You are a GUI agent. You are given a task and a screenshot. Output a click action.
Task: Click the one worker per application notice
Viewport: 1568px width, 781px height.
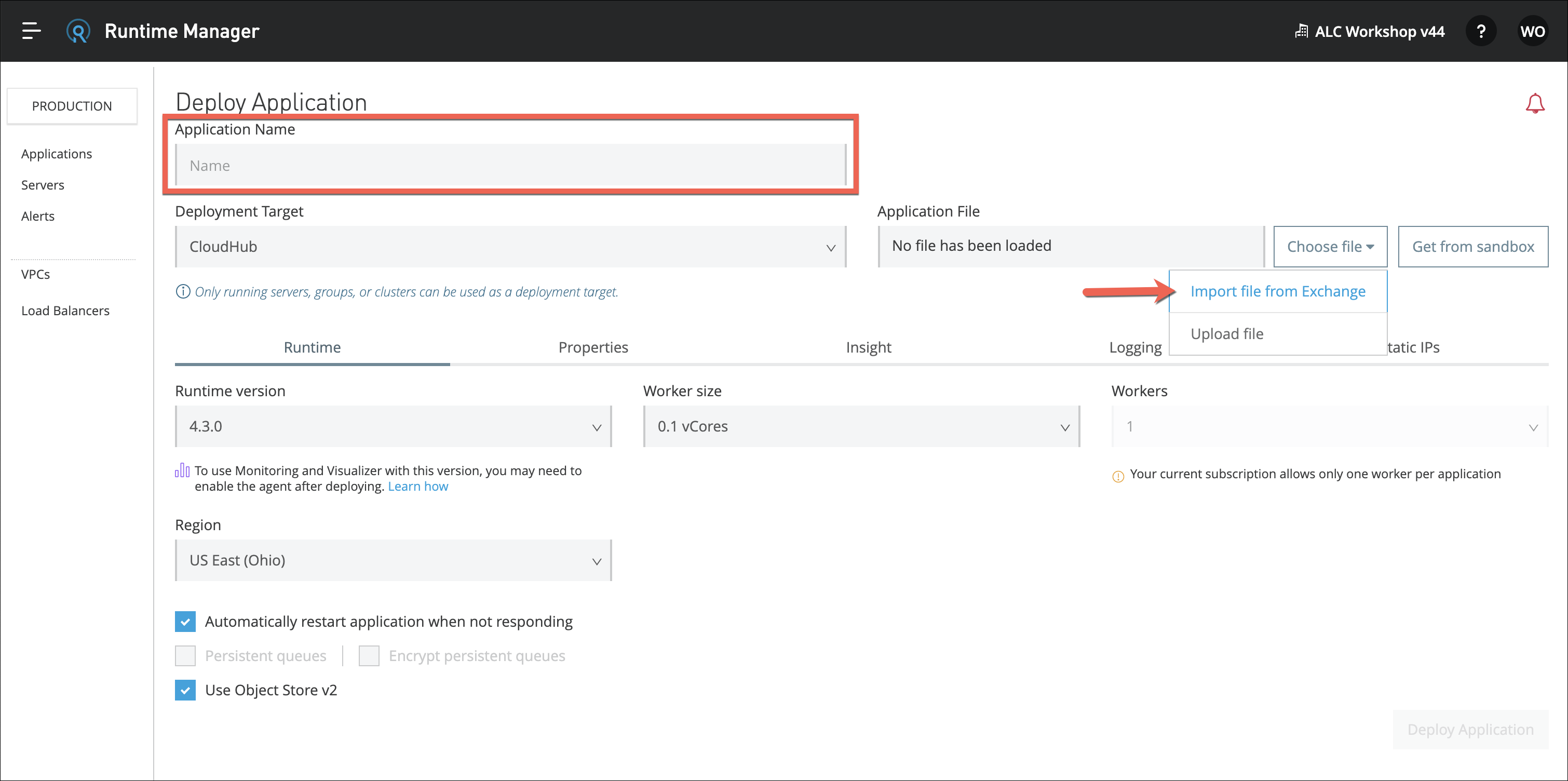coord(1315,474)
